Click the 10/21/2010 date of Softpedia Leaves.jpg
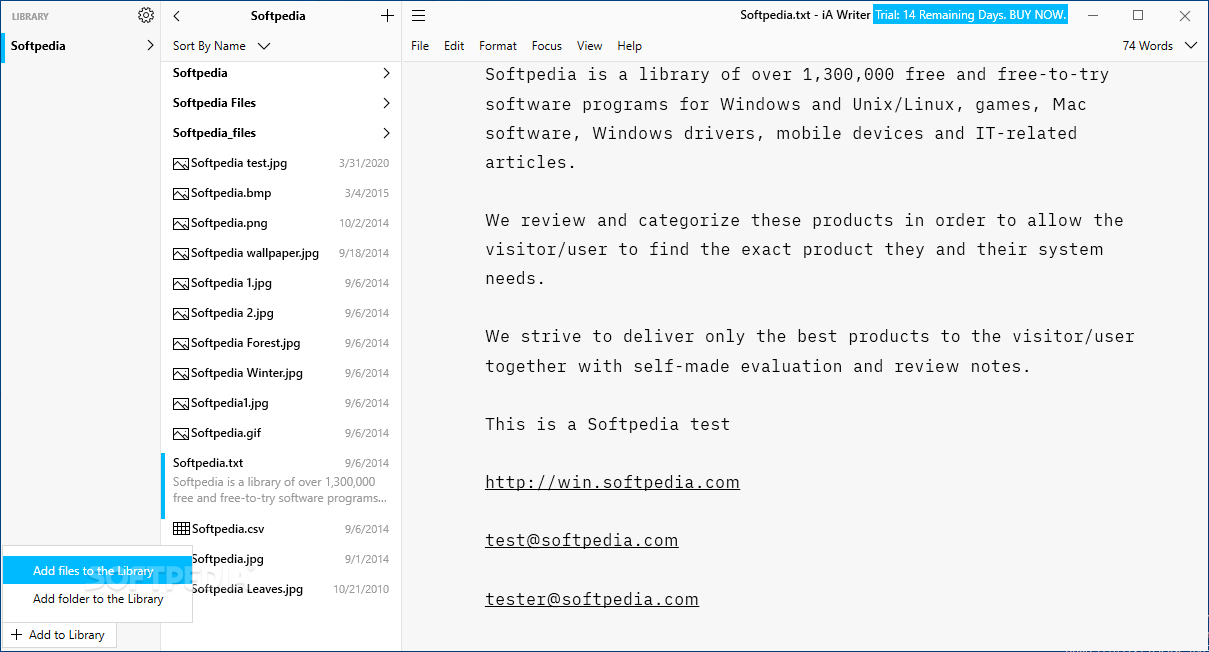This screenshot has width=1209, height=652. [x=361, y=589]
